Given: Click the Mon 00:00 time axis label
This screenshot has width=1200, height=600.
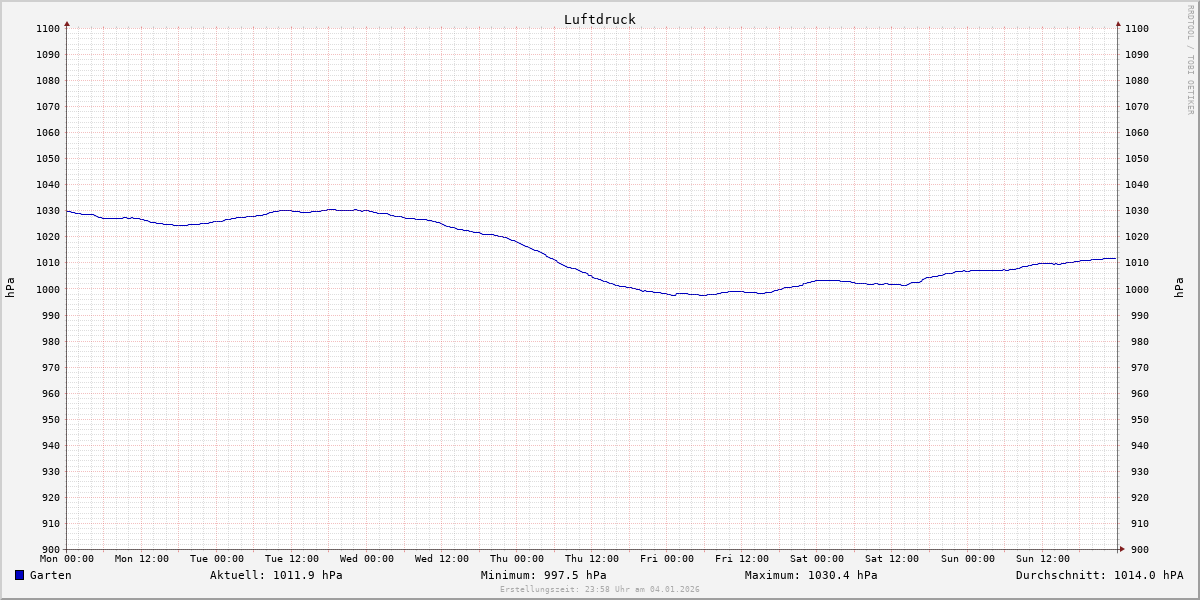Looking at the screenshot, I should pyautogui.click(x=67, y=559).
